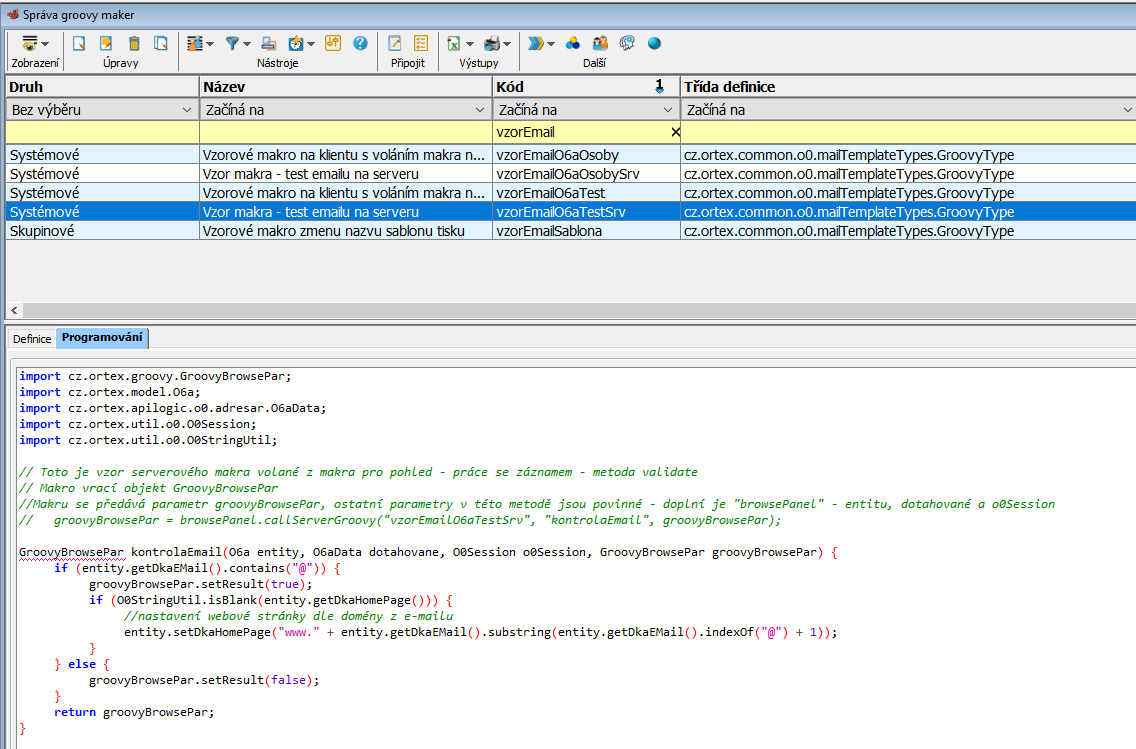Clear the vzorEmail filter with X button
This screenshot has width=1136, height=749.
coord(675,132)
